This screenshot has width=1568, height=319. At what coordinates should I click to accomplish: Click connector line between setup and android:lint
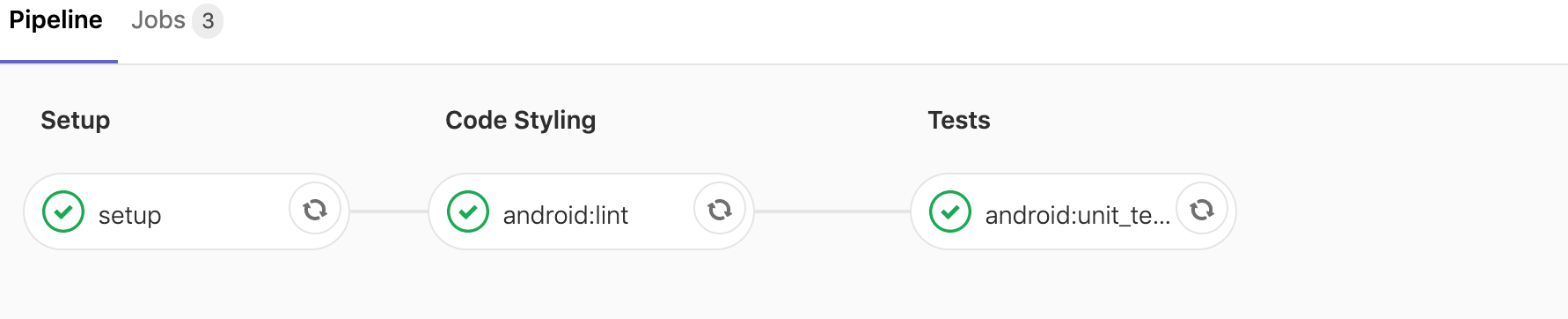pyautogui.click(x=389, y=211)
